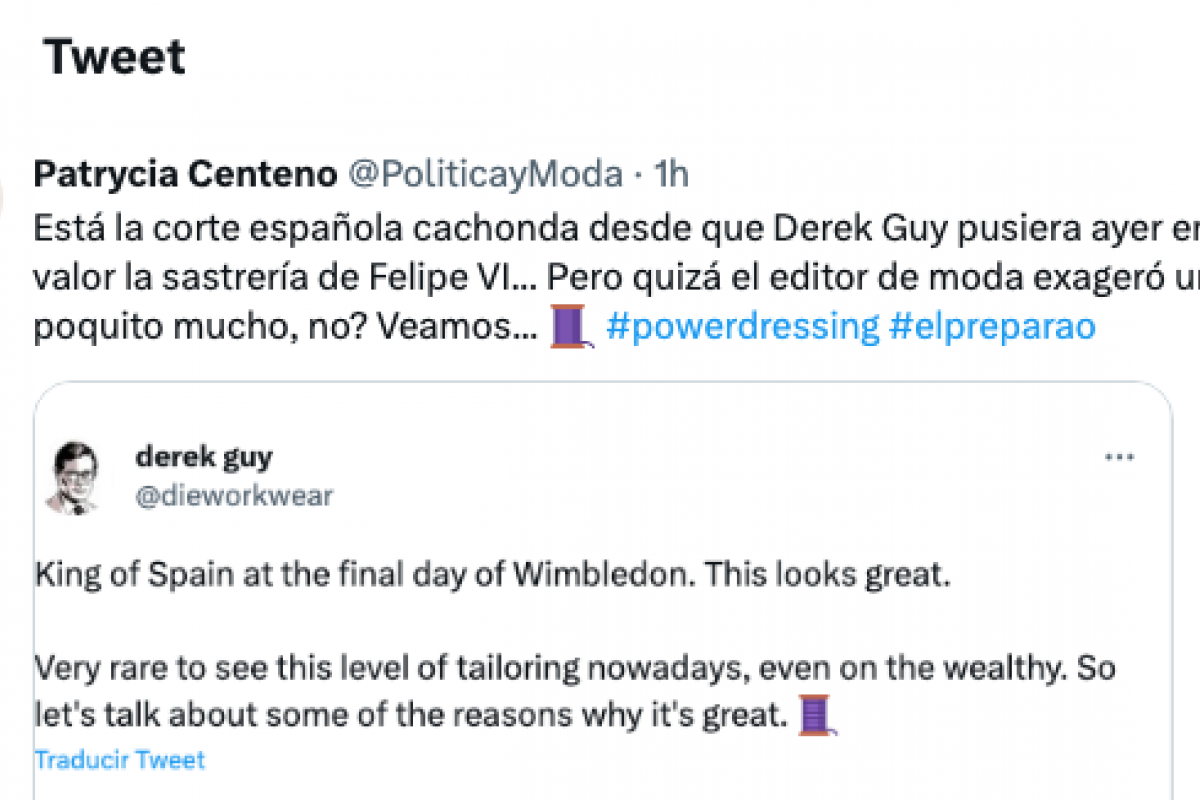Click derek guy's profile avatar
Image resolution: width=1200 pixels, height=800 pixels.
(71, 477)
